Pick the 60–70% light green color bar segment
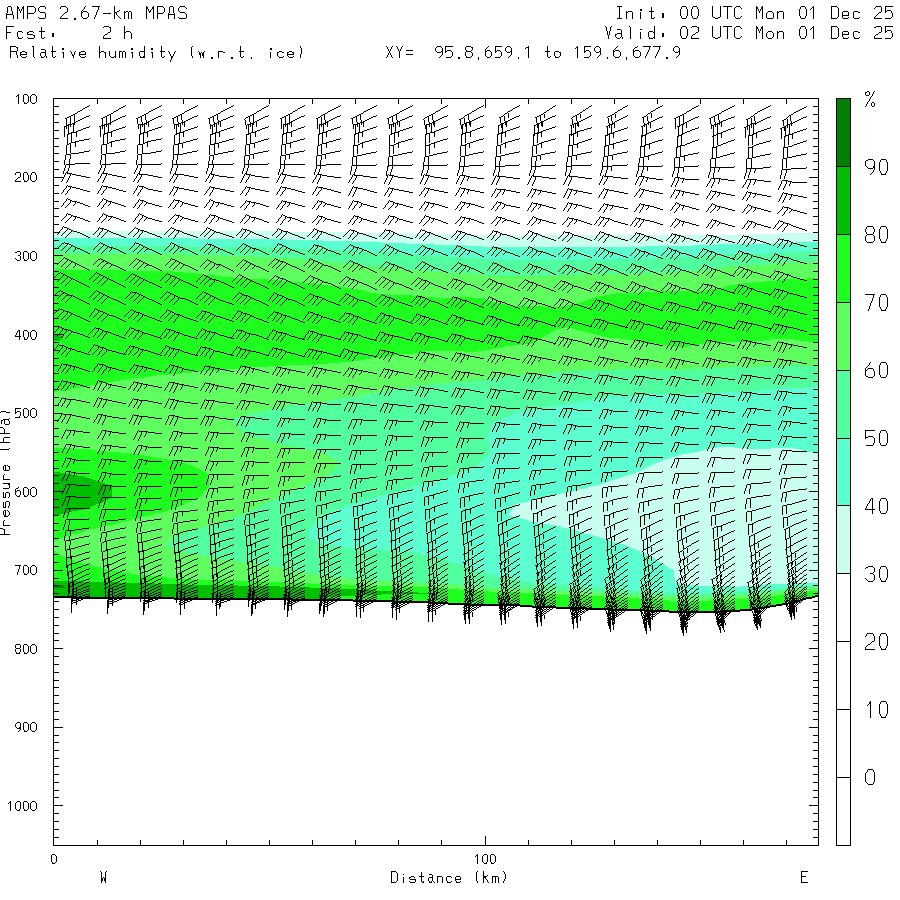 pos(843,336)
